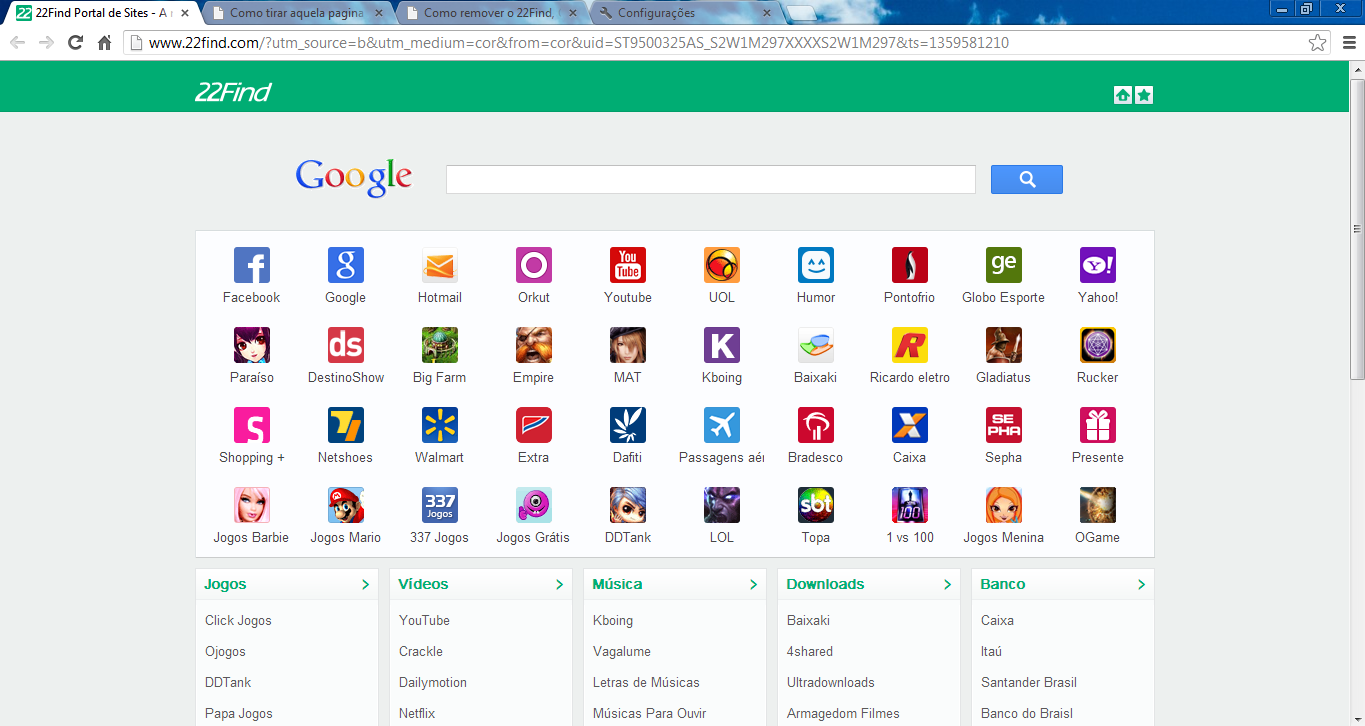
Task: Open the OGame shortcut icon
Action: [1098, 505]
